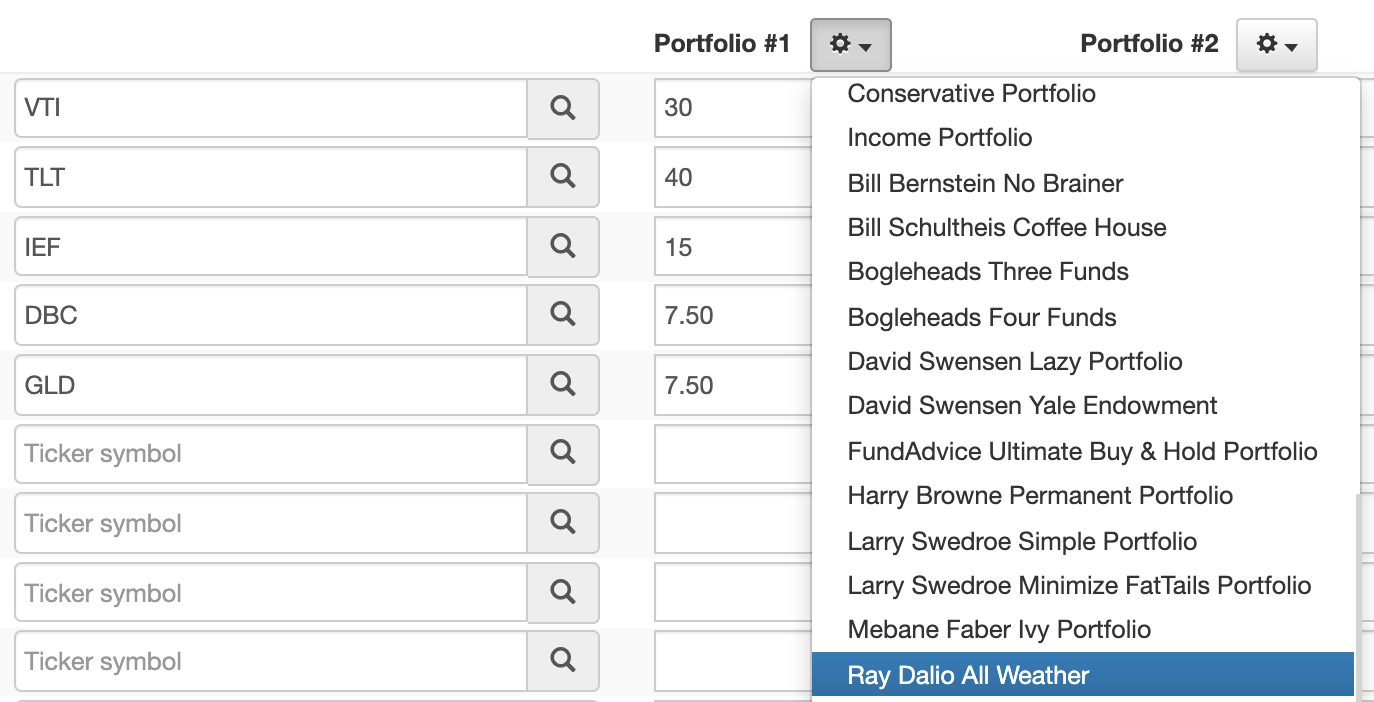Choose Harry Browne Permanent Portfolio
Screen dimensions: 1374x702
(1040, 496)
